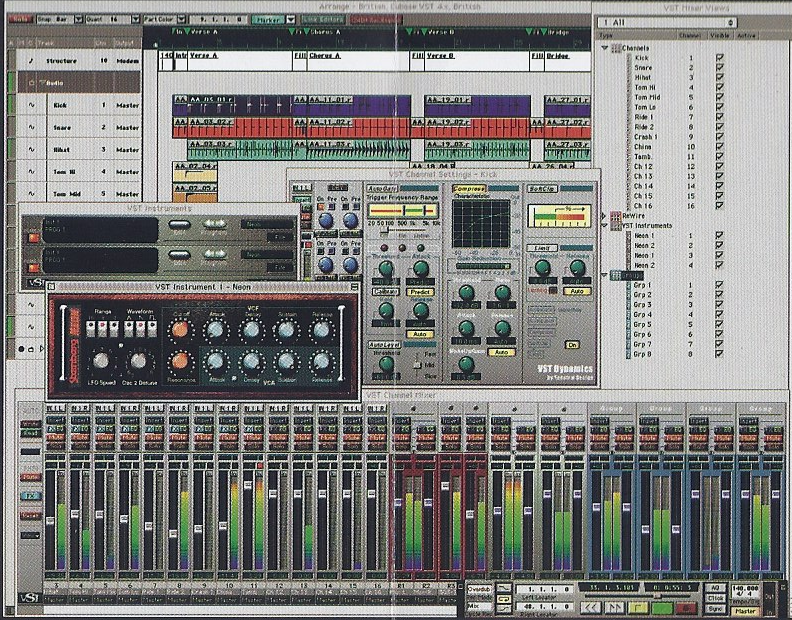Viewport: 792px width, 620px height.
Task: Click the Edit button of the first VST instrument slot
Action: tap(179, 225)
